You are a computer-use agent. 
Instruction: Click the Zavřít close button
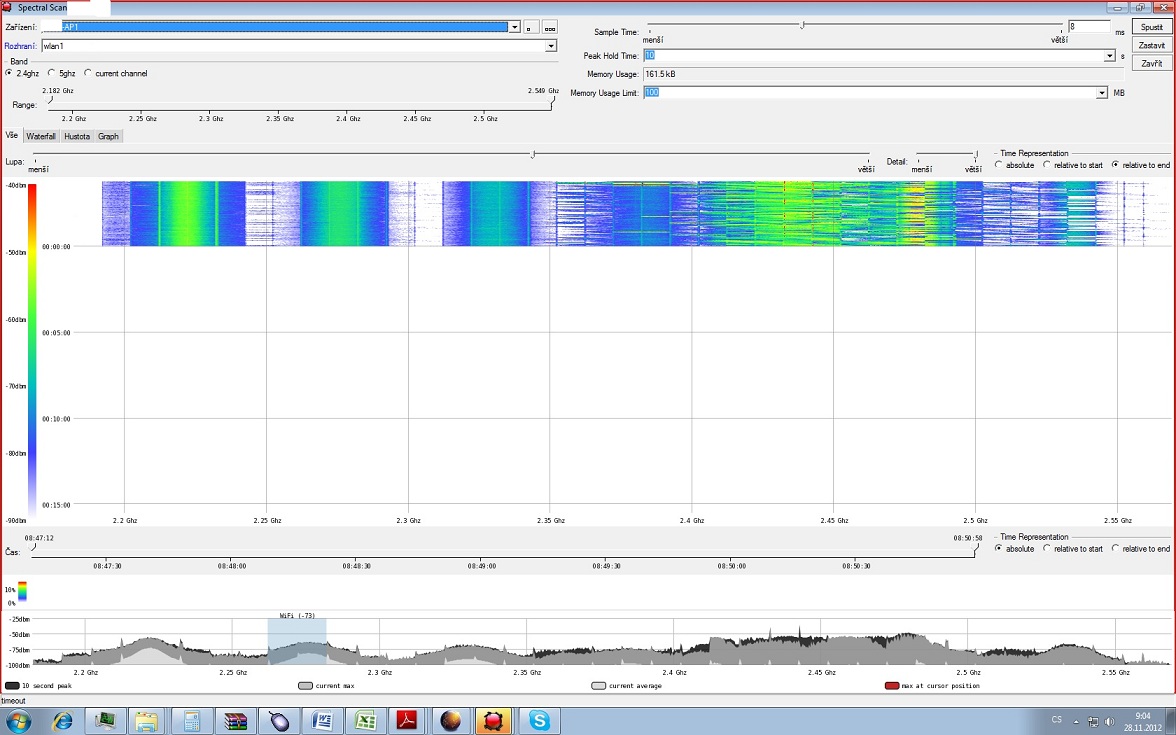point(1151,64)
